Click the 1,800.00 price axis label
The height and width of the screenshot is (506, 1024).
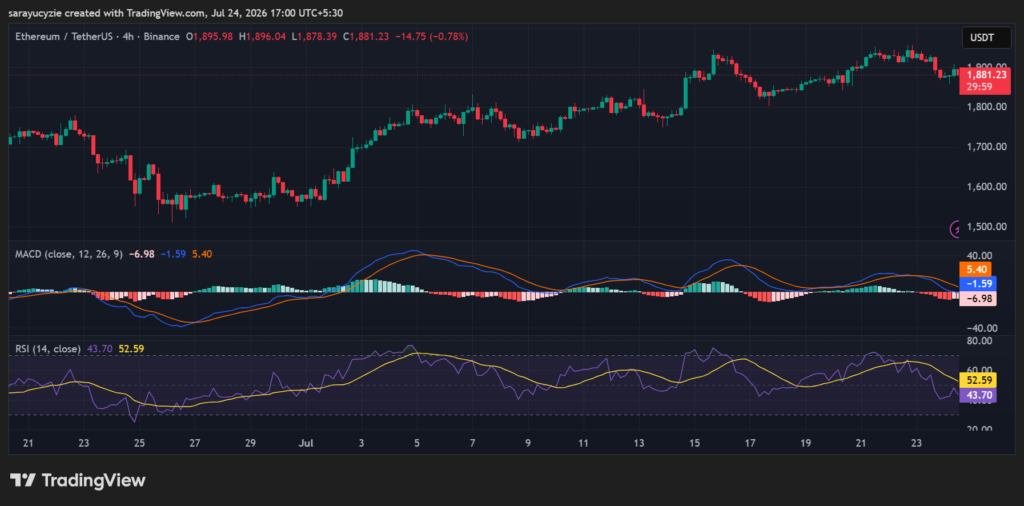pyautogui.click(x=986, y=106)
